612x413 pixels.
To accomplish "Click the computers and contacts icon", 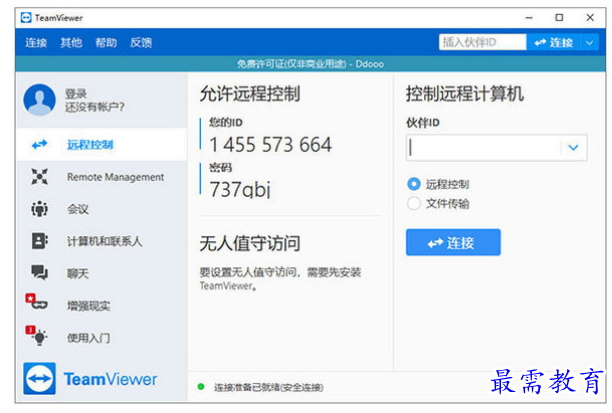I will [x=39, y=241].
